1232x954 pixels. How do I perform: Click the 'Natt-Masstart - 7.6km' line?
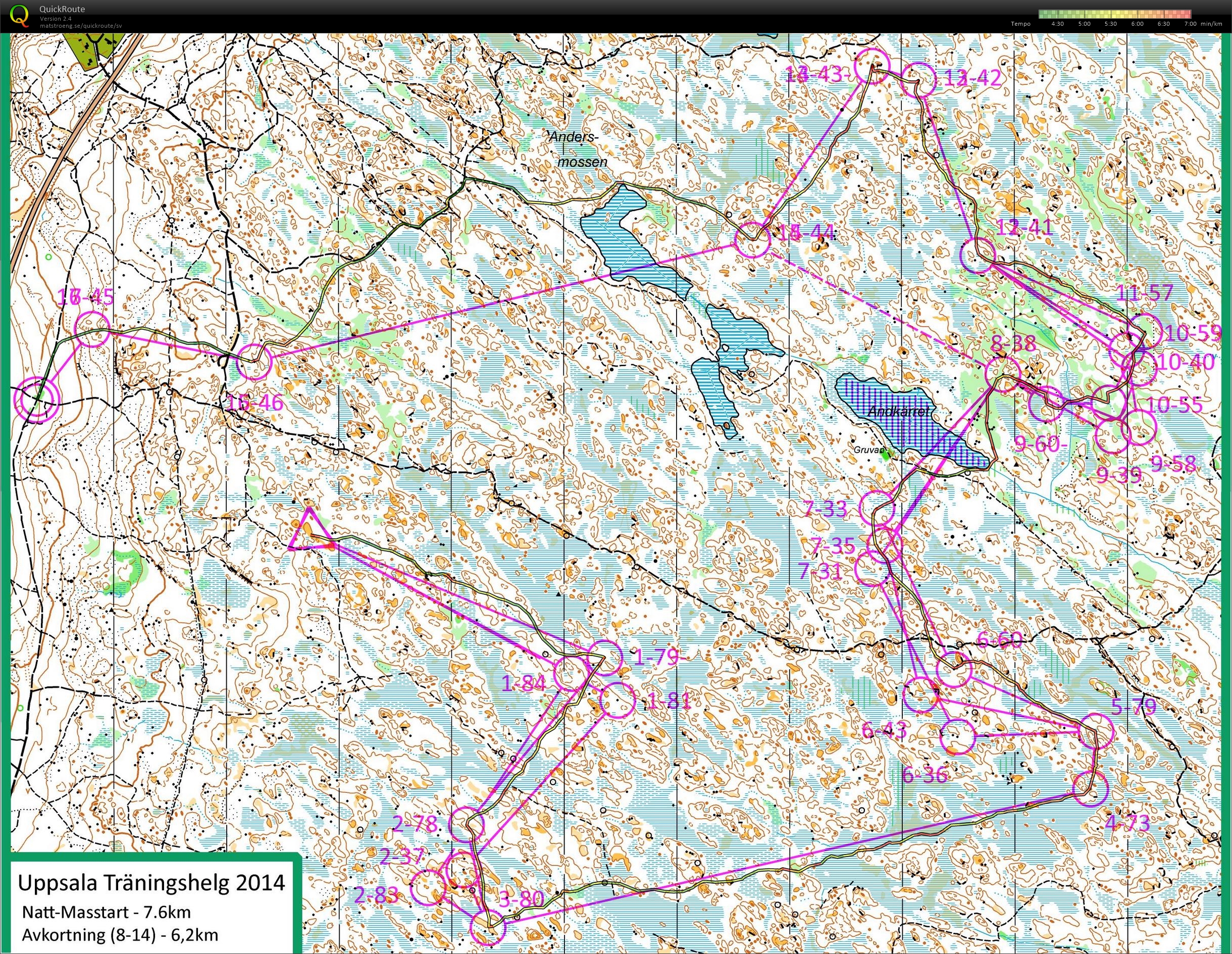click(106, 912)
